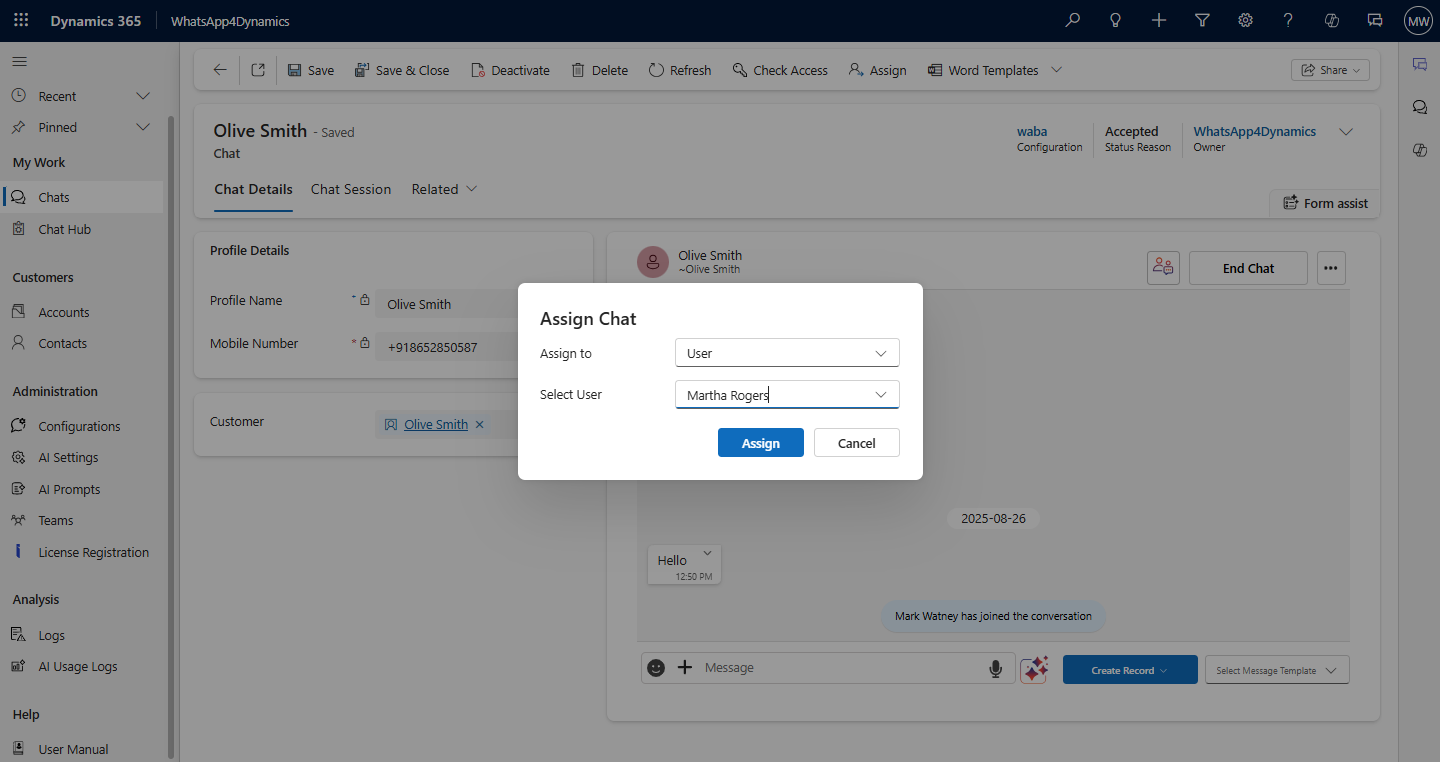
Task: Click the add attachment plus icon
Action: click(x=685, y=668)
